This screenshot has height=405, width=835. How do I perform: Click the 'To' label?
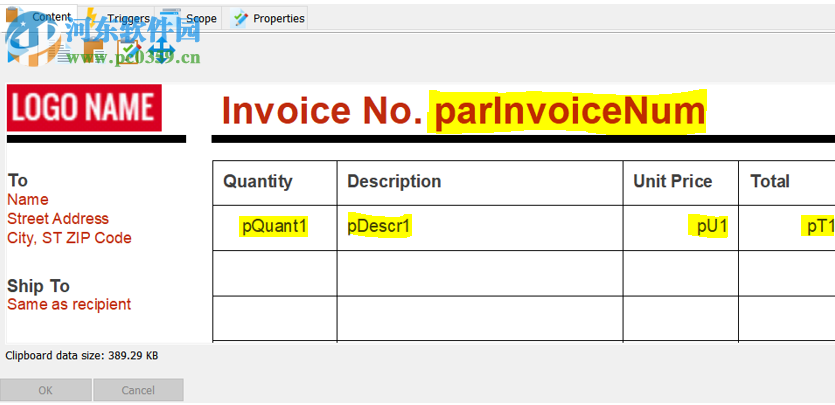tap(18, 180)
